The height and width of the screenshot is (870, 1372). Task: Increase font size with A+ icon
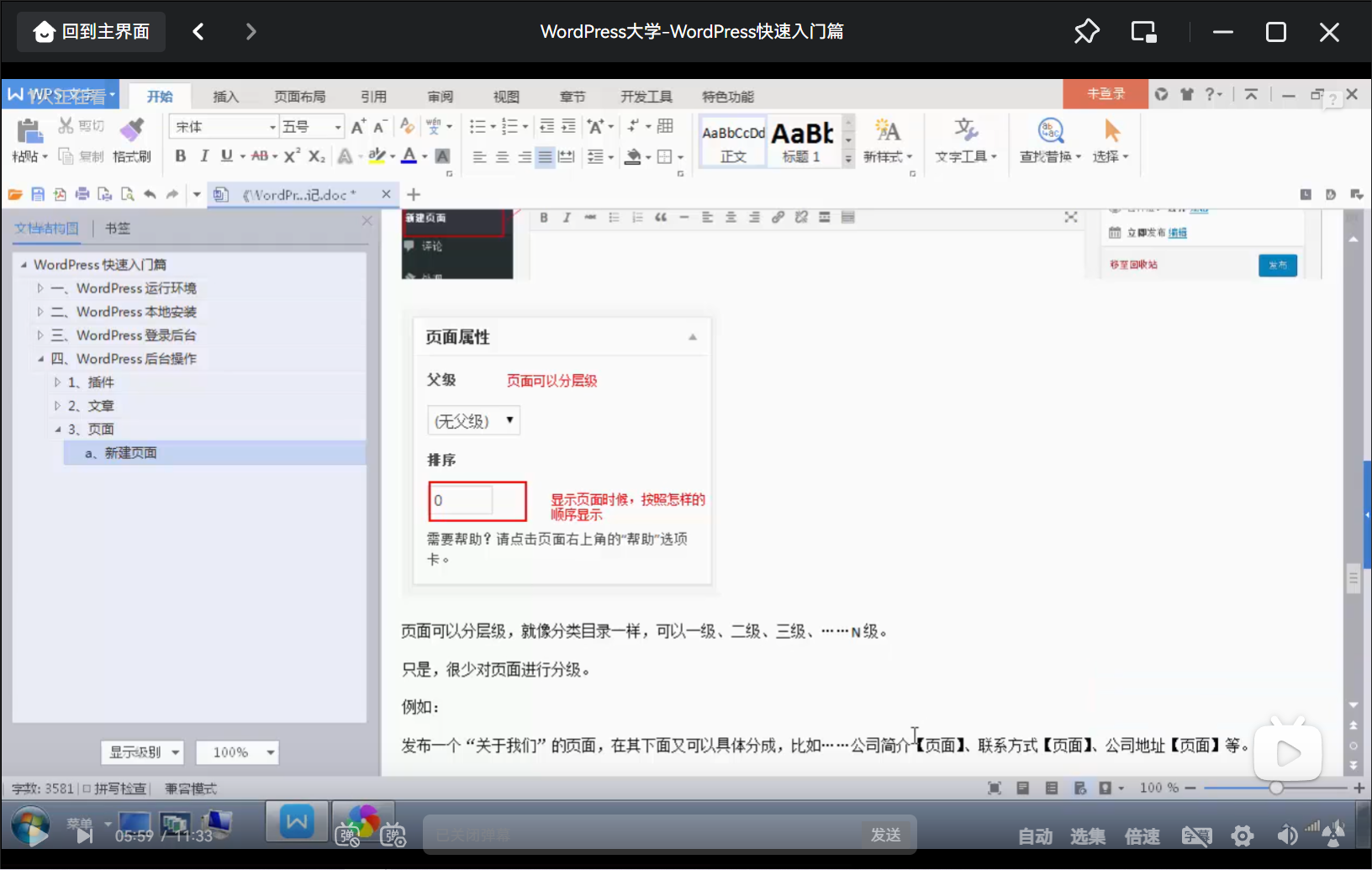click(358, 127)
